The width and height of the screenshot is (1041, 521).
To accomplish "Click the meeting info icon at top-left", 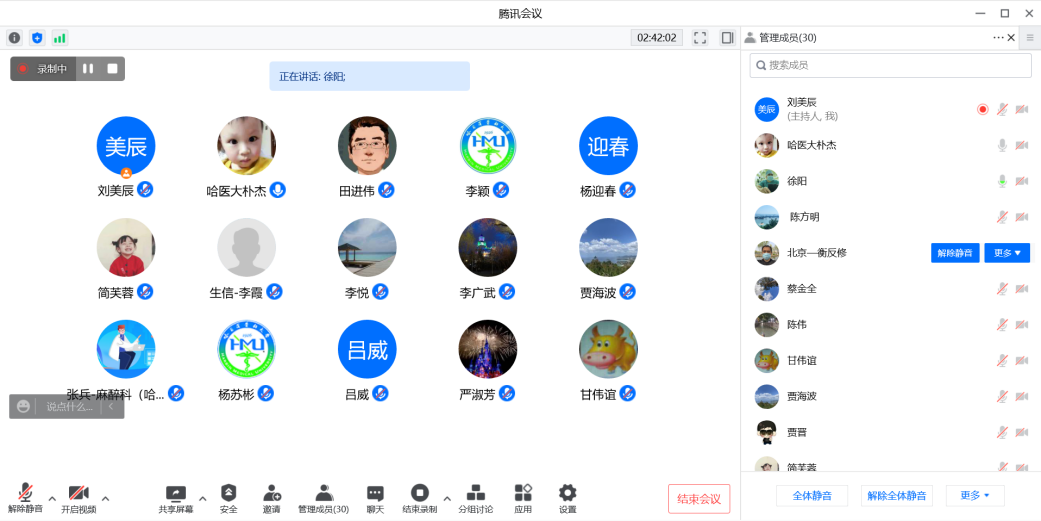I will tap(14, 38).
